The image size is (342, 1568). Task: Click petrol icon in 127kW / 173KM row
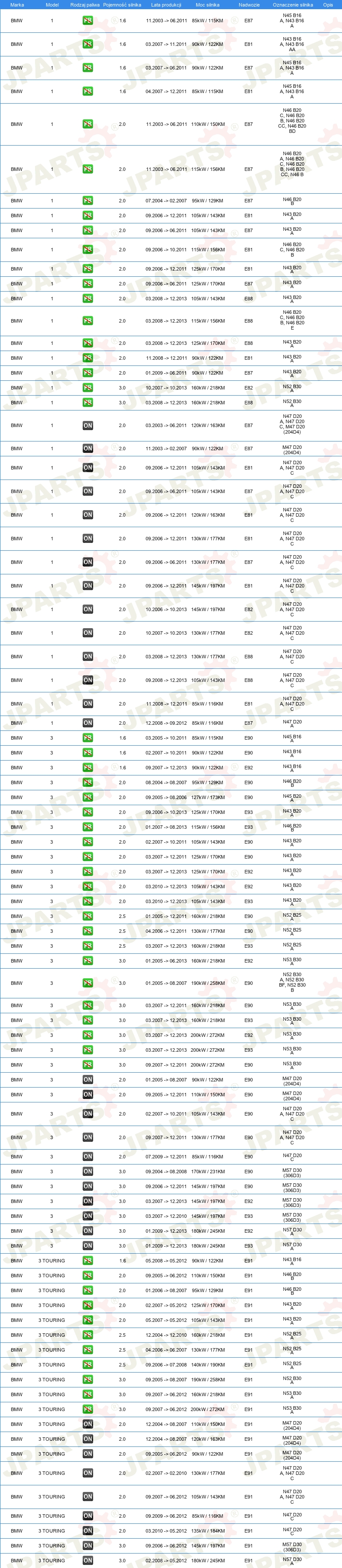87,797
